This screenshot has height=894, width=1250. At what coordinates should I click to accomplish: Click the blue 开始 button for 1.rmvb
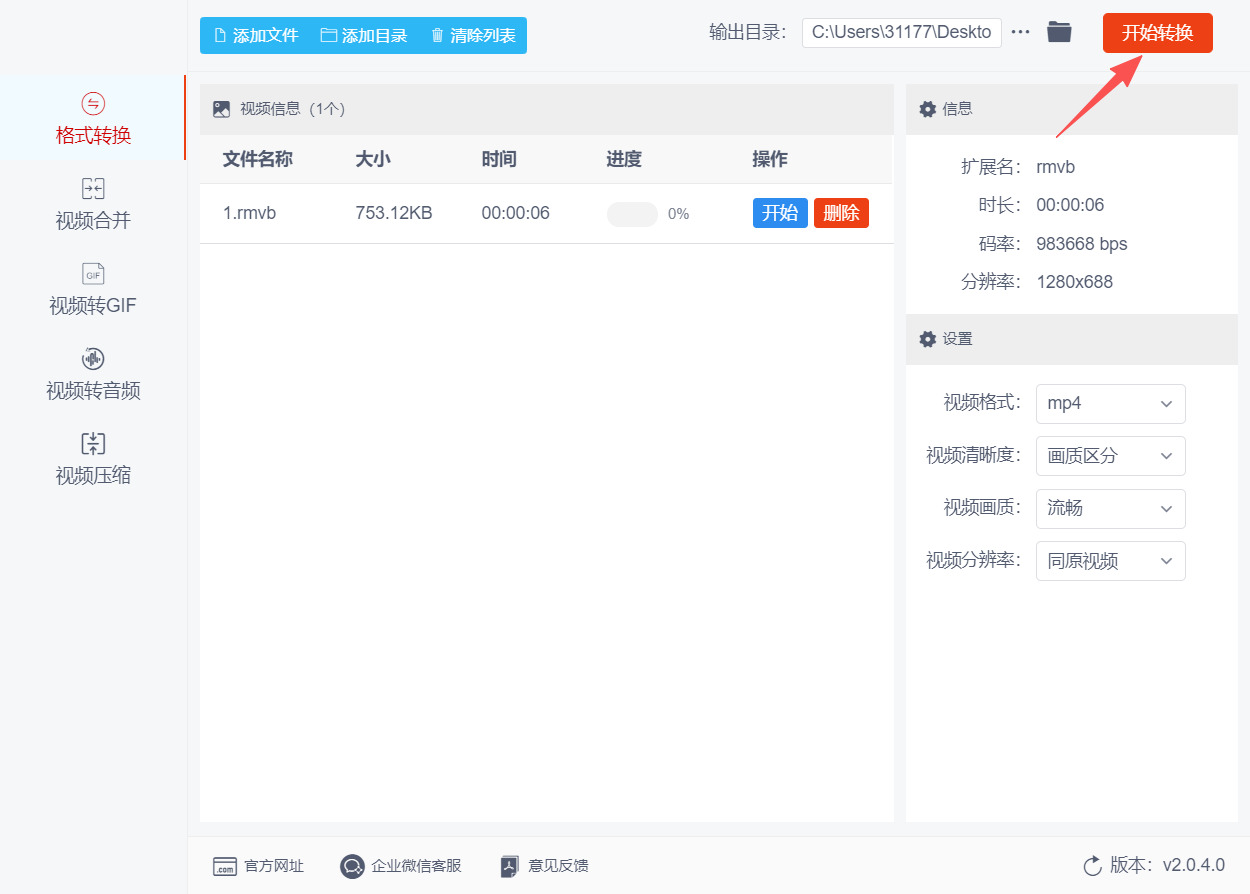[779, 213]
